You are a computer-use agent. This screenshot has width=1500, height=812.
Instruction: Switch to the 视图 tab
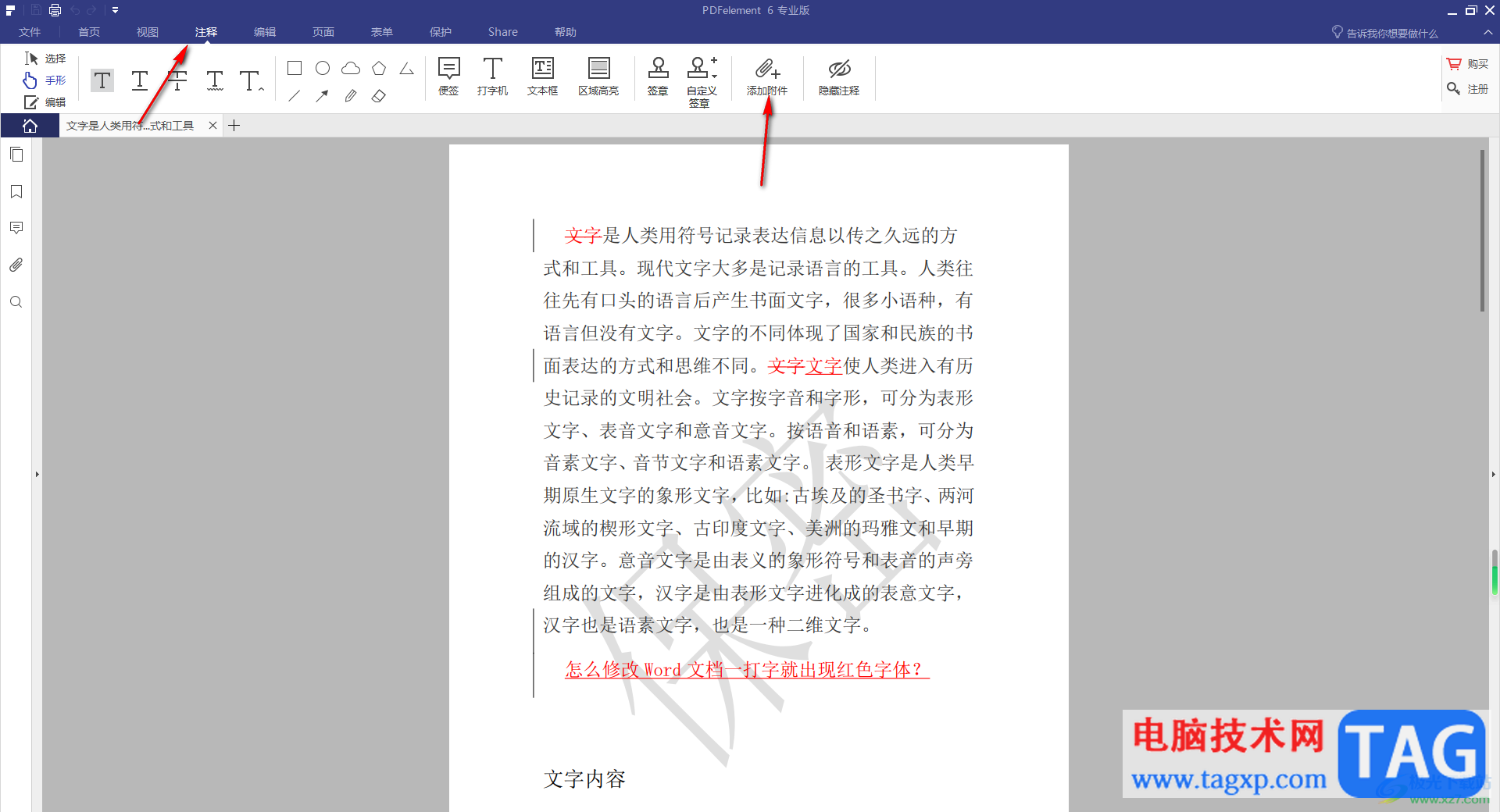point(148,32)
